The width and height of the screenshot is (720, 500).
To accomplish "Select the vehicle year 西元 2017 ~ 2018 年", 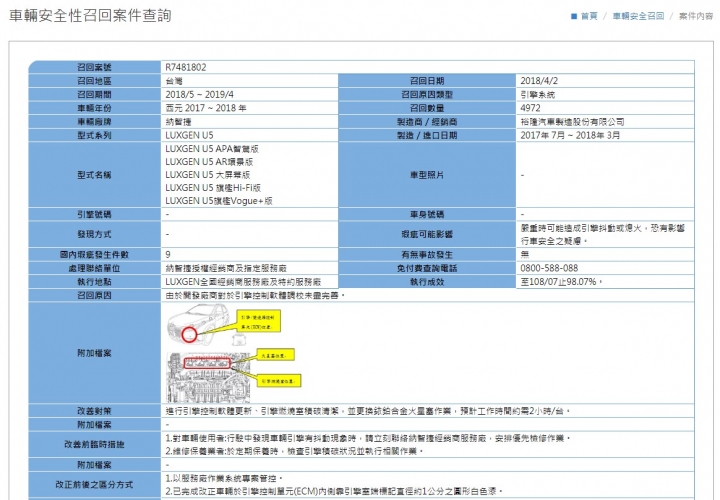I will (206, 108).
